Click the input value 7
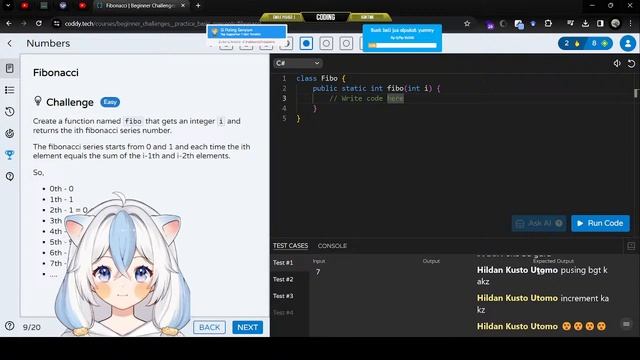This screenshot has height=360, width=640. click(x=318, y=272)
